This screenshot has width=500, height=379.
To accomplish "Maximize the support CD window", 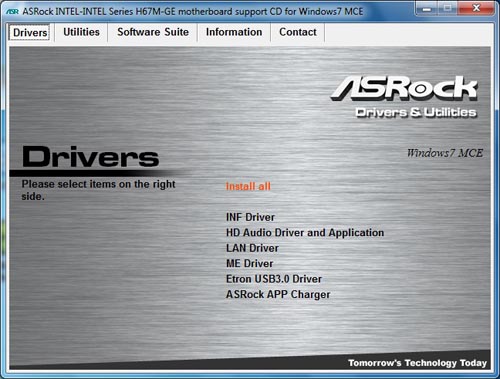I will coord(447,9).
